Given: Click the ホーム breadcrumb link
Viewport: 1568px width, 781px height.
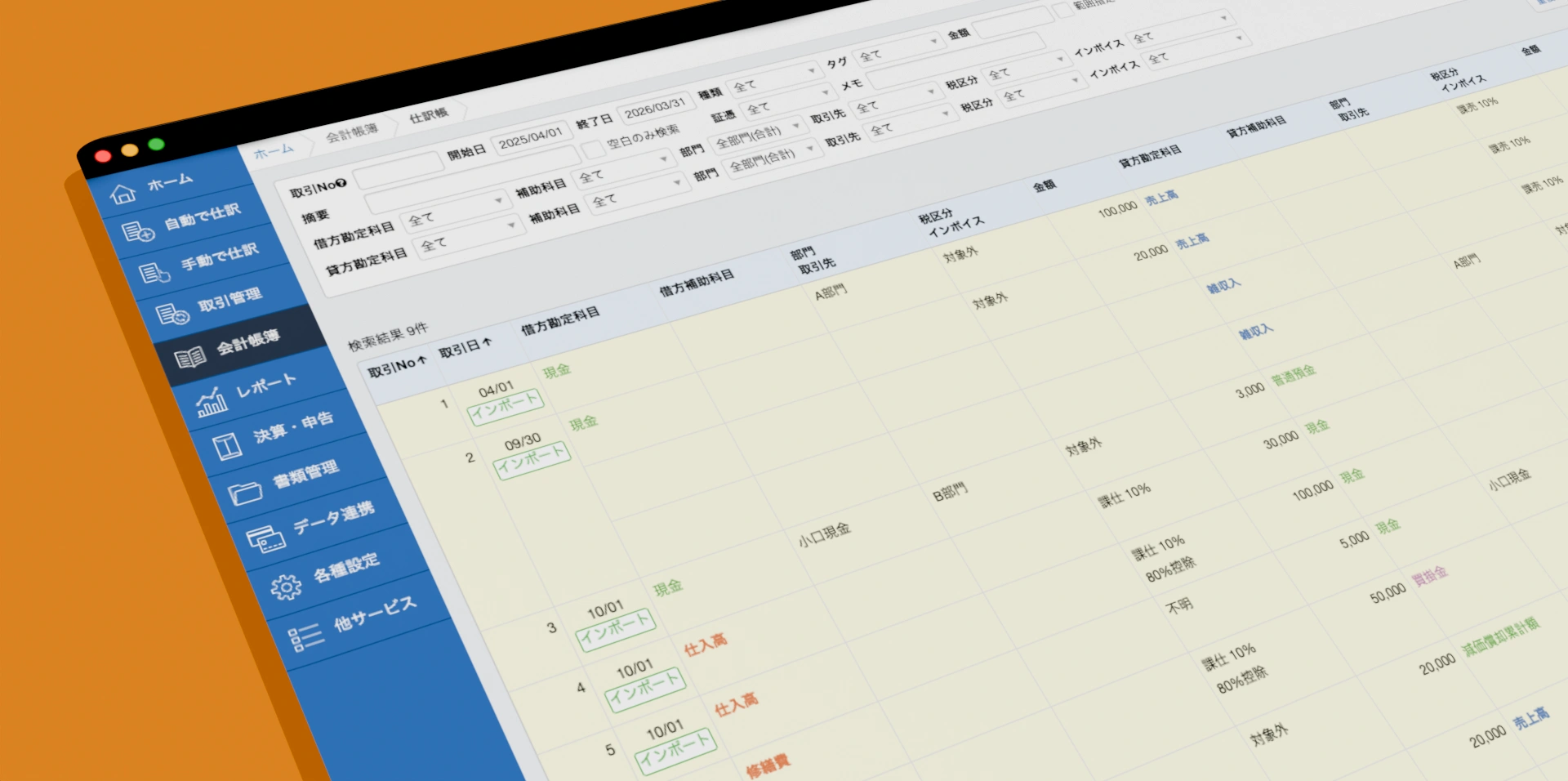Looking at the screenshot, I should pyautogui.click(x=273, y=151).
